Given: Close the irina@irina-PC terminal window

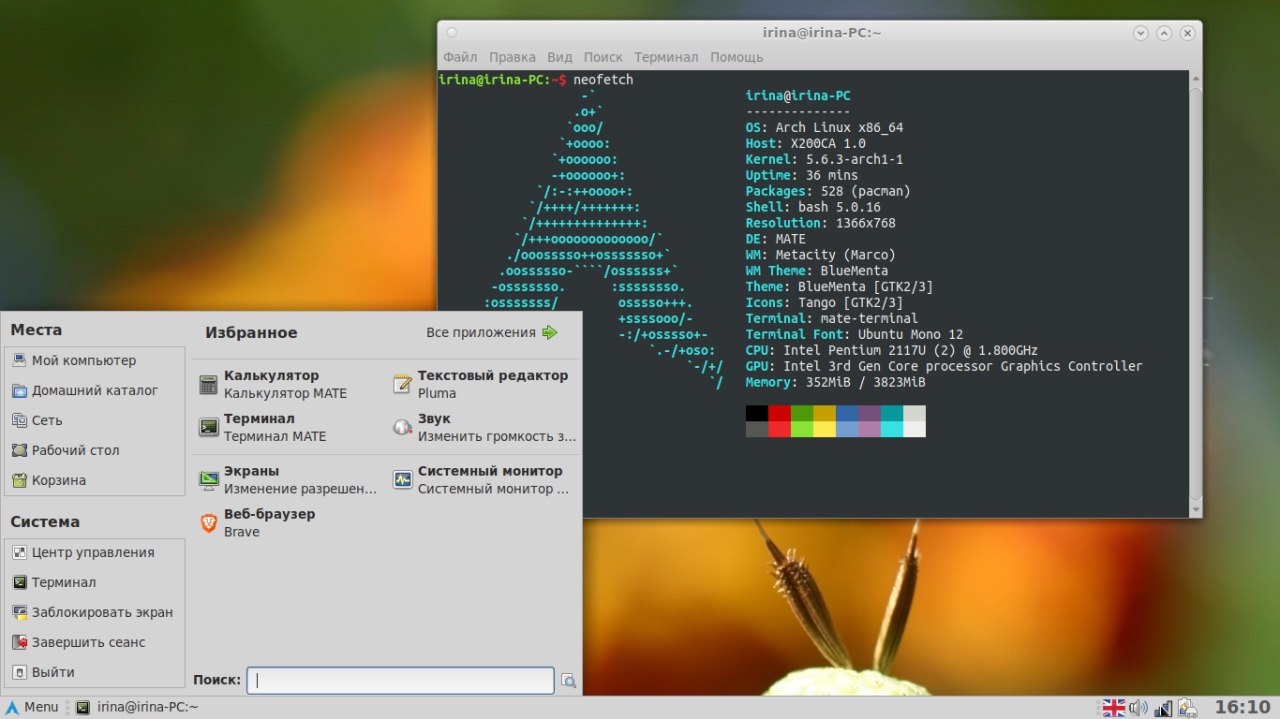Looking at the screenshot, I should coord(1187,33).
